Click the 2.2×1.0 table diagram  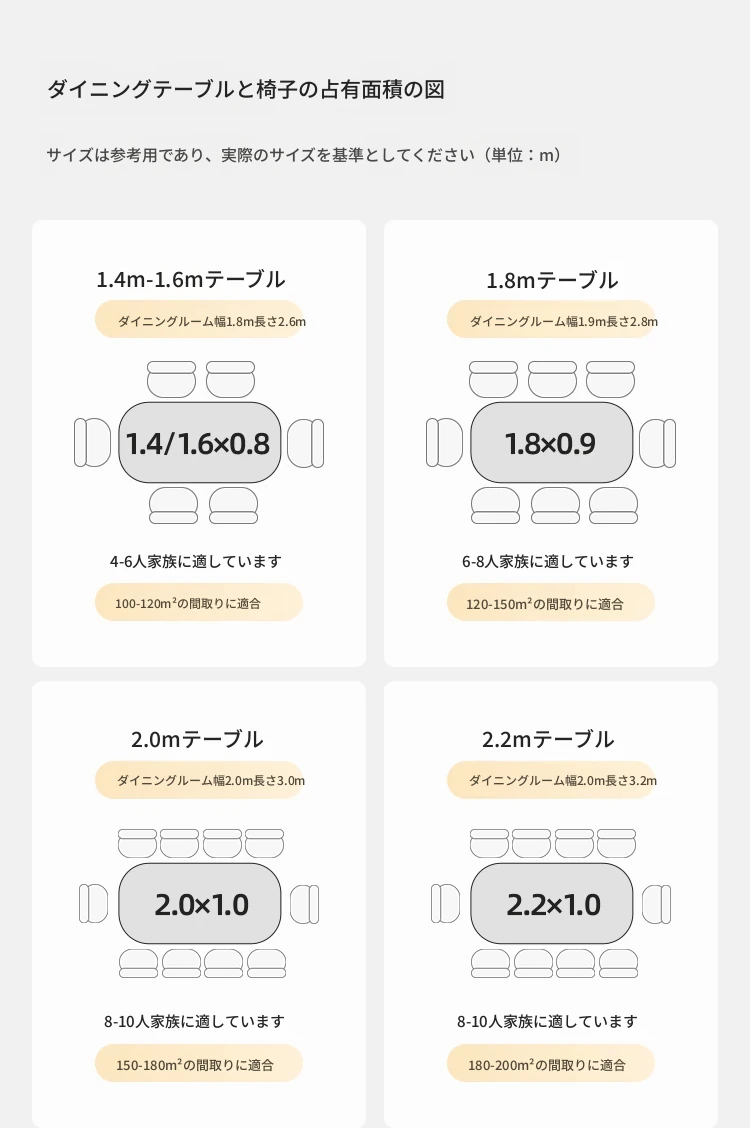pos(552,904)
